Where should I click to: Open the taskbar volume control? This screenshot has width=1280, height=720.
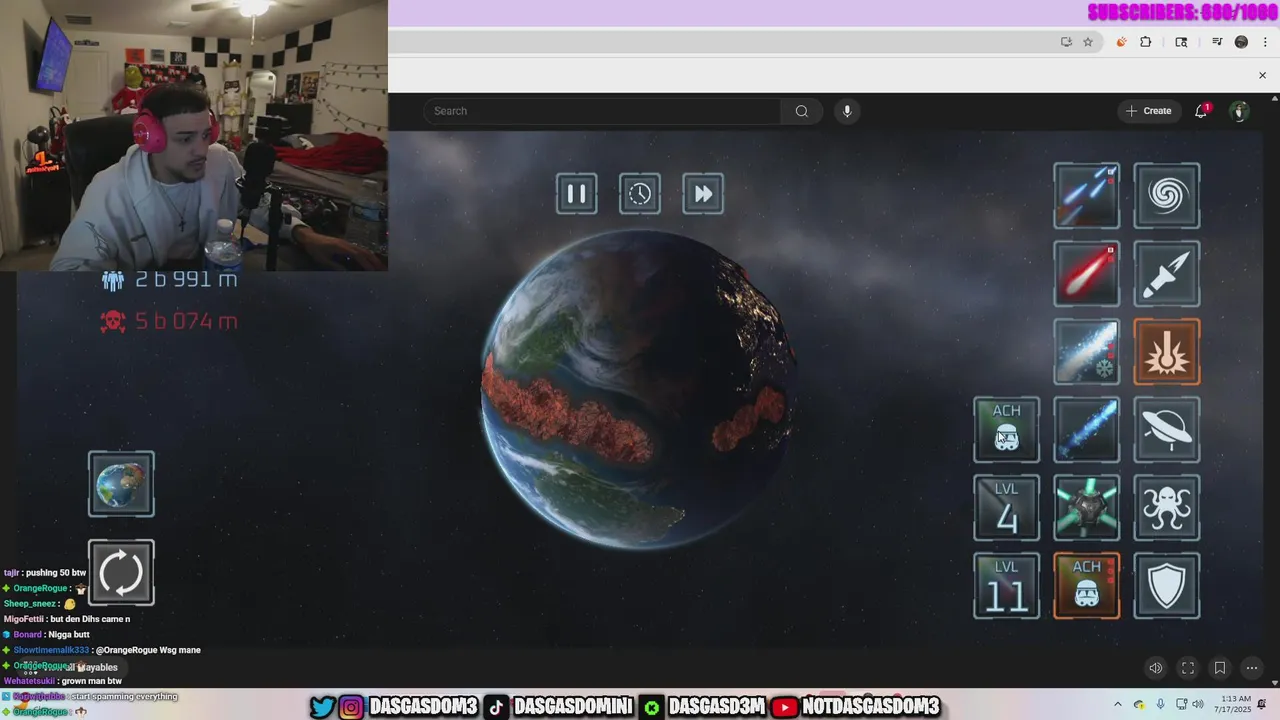[1197, 705]
